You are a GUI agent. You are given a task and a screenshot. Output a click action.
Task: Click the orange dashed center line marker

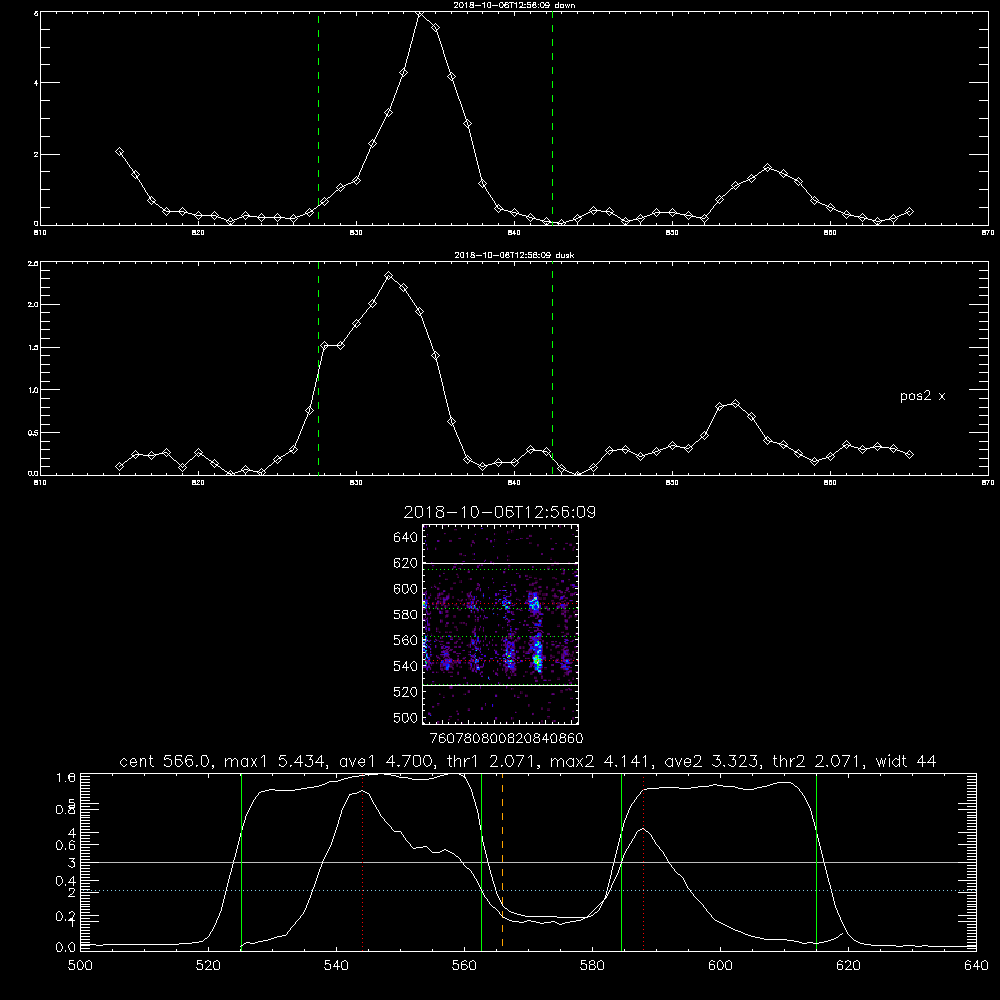tap(503, 861)
